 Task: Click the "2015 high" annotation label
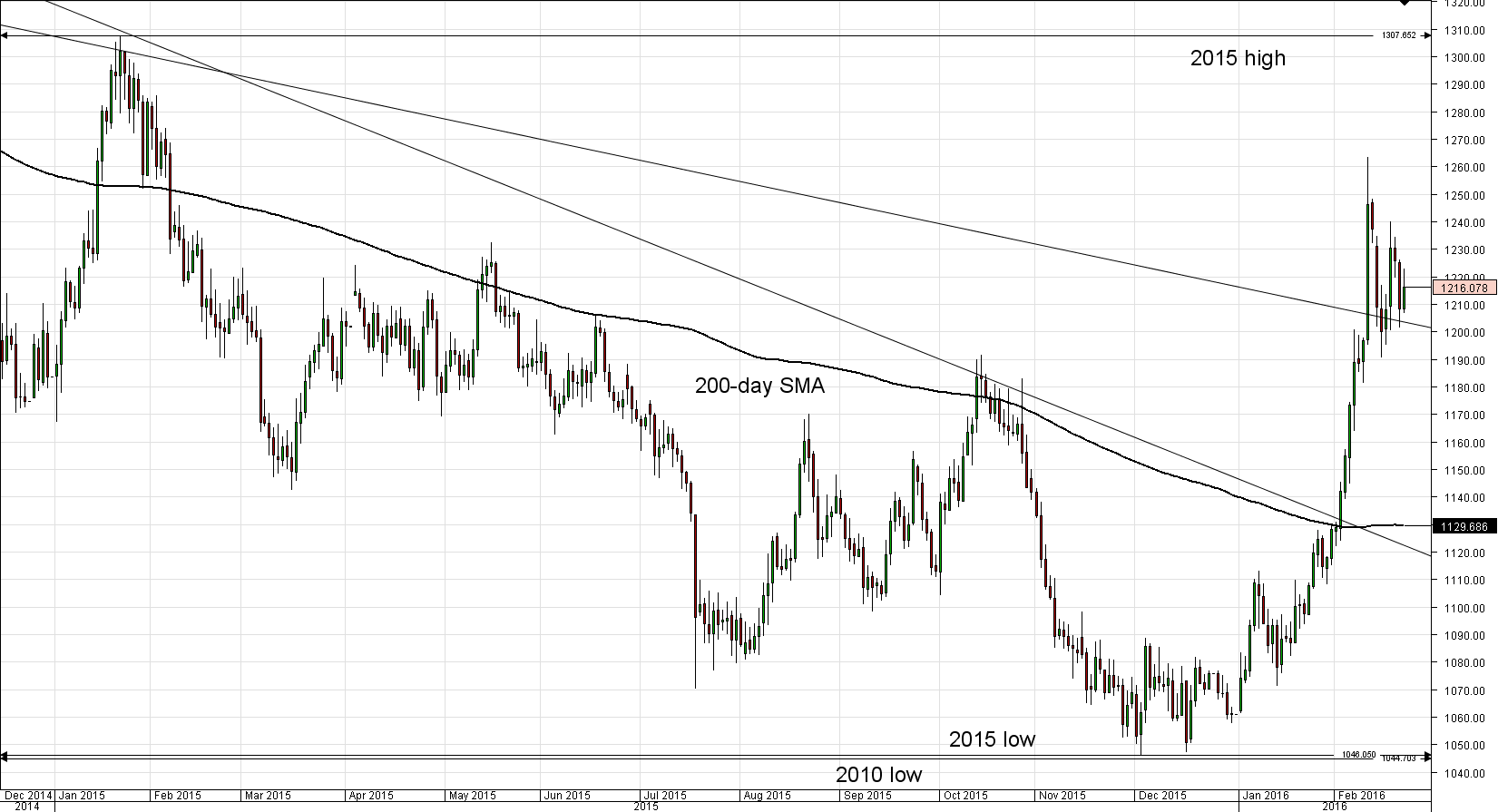pyautogui.click(x=1238, y=59)
